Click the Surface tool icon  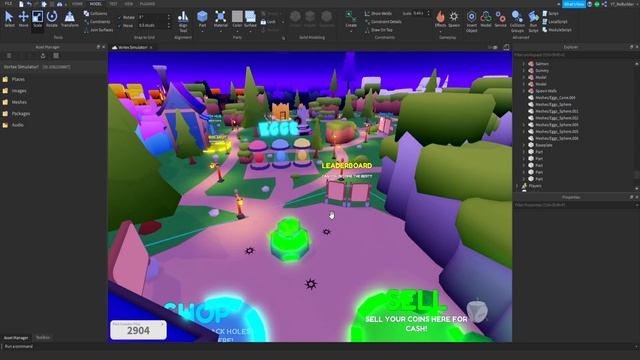coord(250,17)
